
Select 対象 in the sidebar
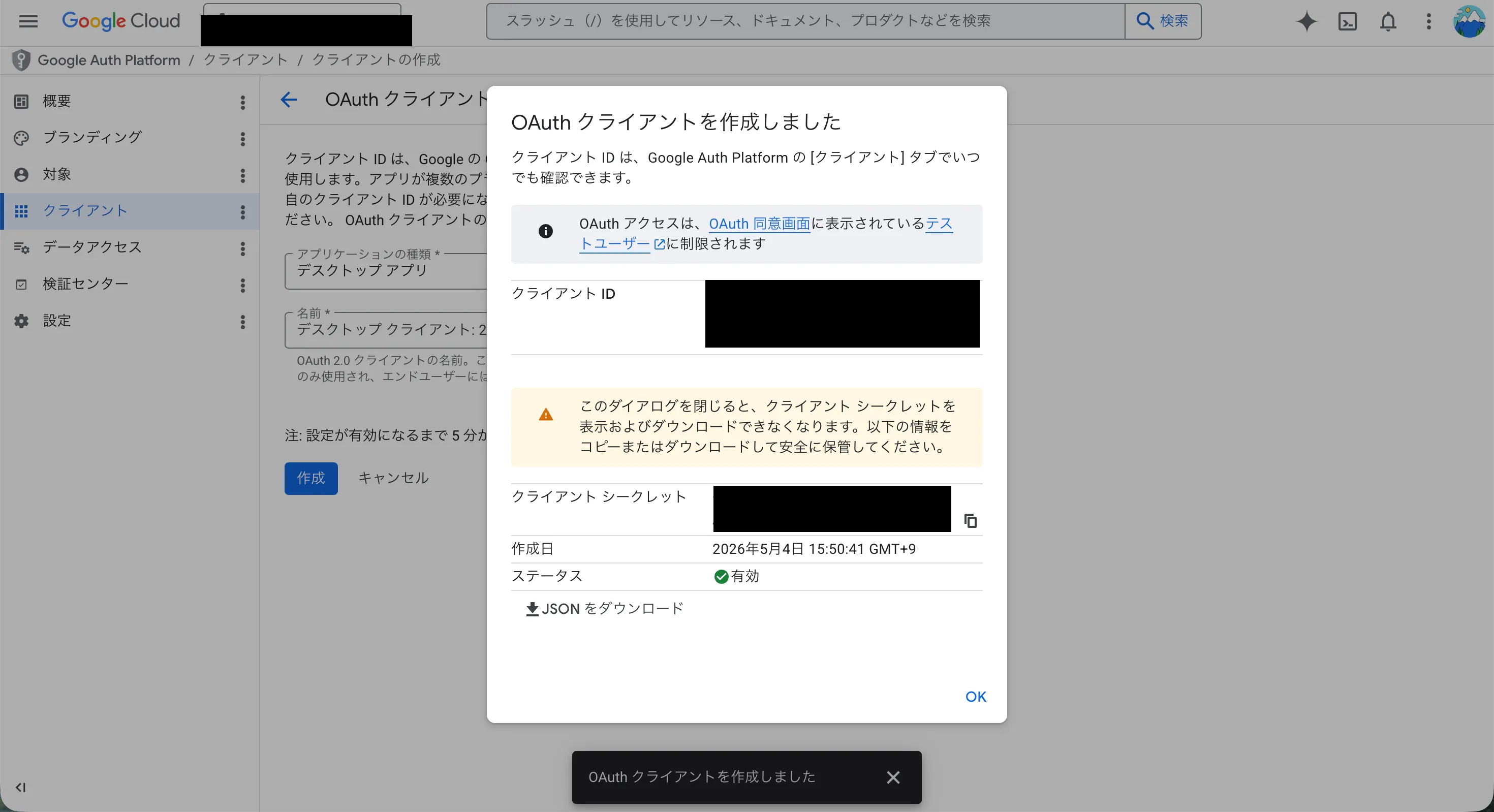pyautogui.click(x=57, y=175)
